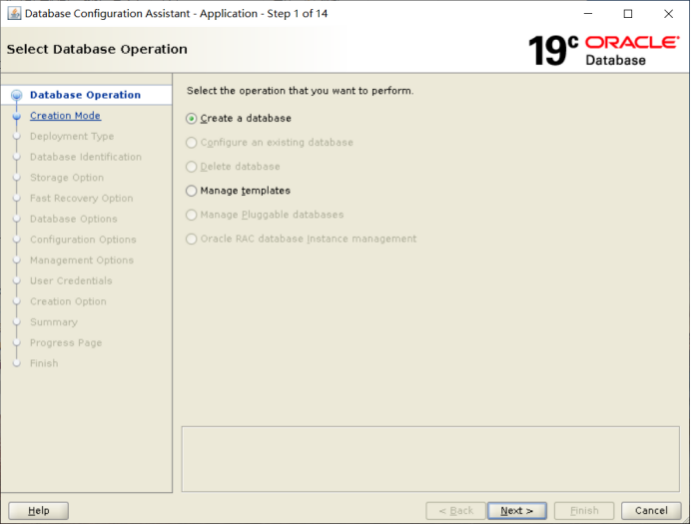Click inside the empty message text area

pyautogui.click(x=430, y=459)
